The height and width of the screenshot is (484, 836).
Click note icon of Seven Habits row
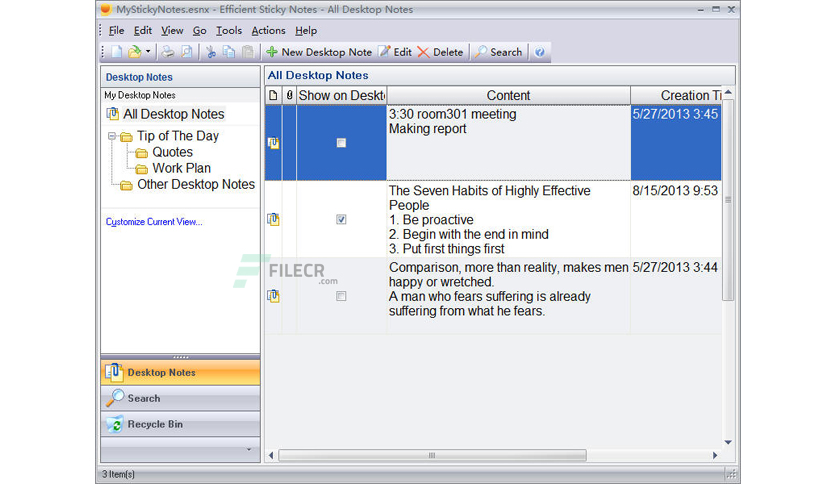274,219
